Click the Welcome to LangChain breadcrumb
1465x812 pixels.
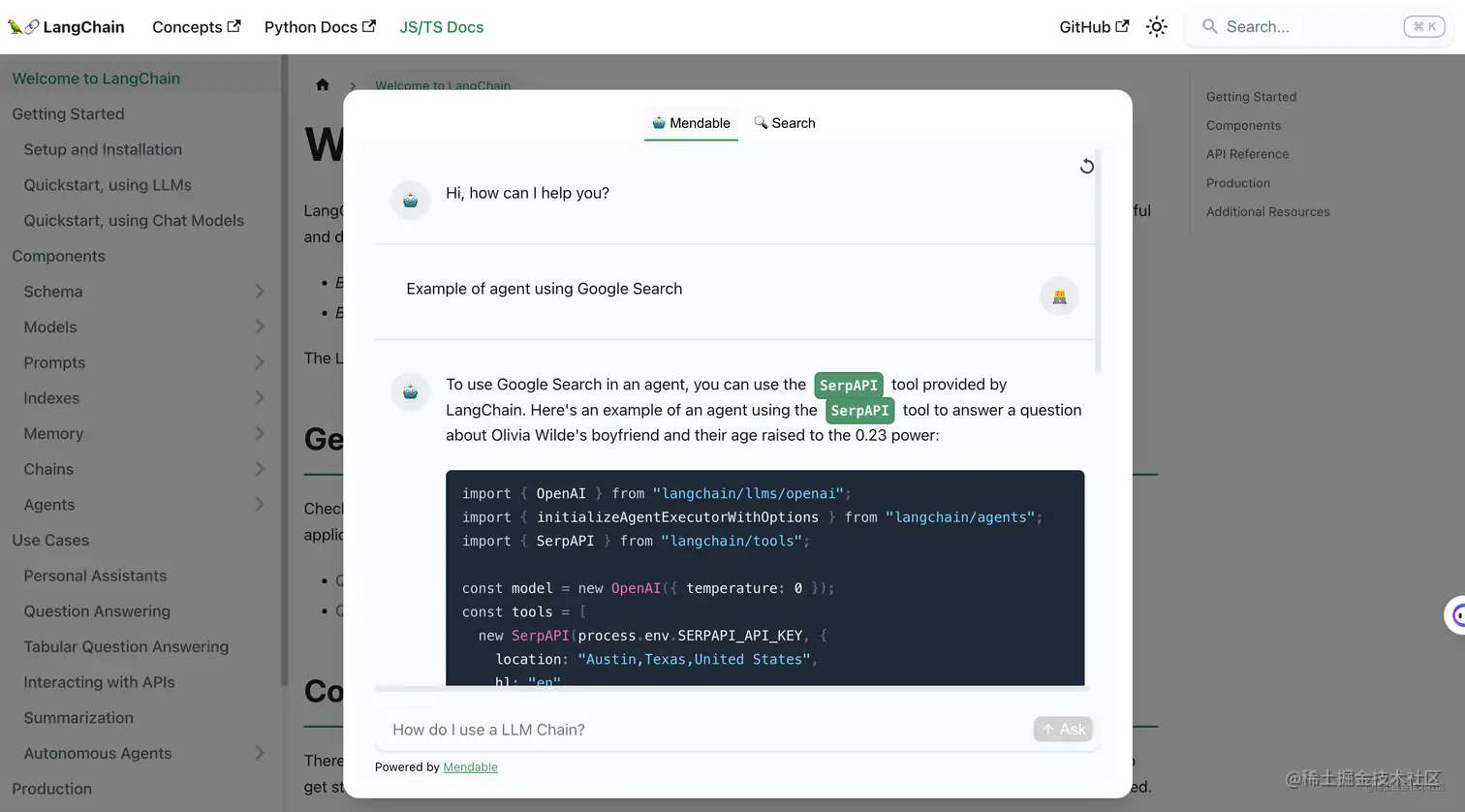click(x=443, y=85)
